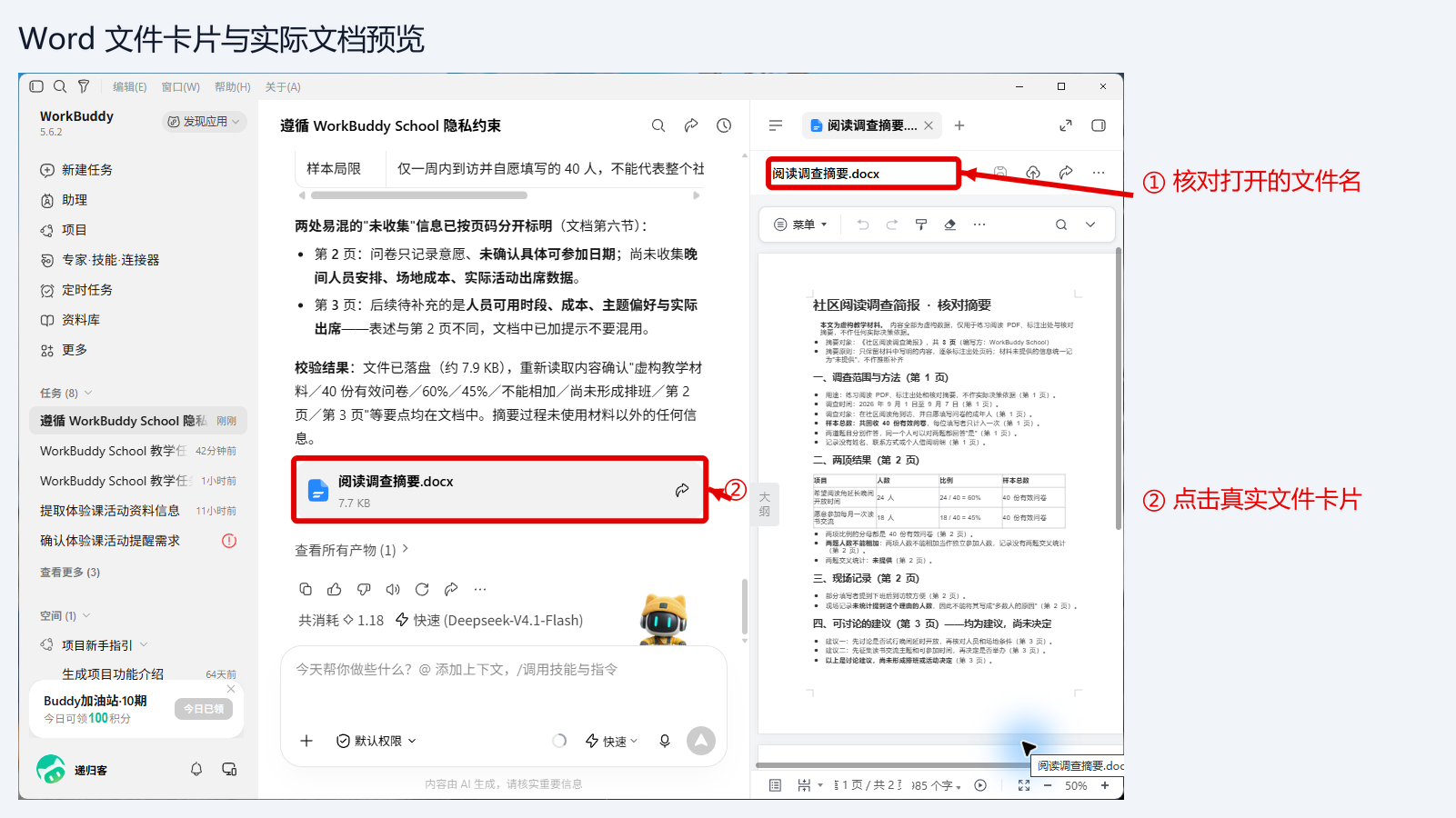Select the 阅读调查摘要 document tab

pyautogui.click(x=871, y=125)
